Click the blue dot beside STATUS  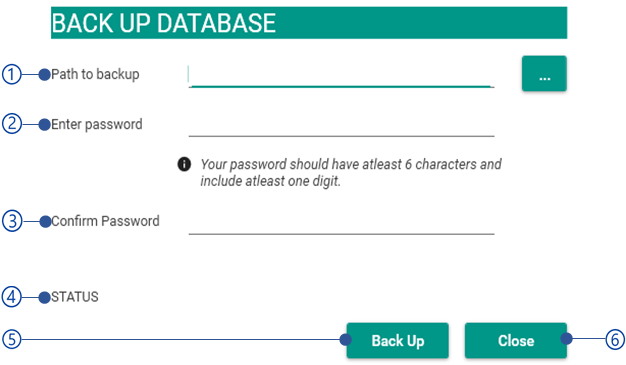tap(44, 298)
